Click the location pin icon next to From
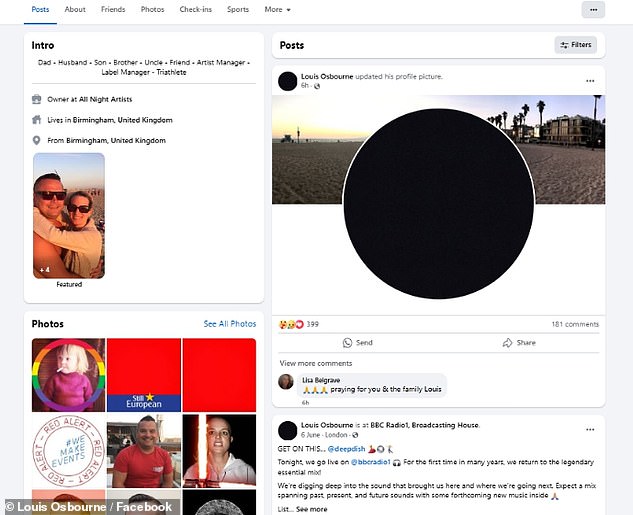The image size is (633, 515). tap(36, 140)
